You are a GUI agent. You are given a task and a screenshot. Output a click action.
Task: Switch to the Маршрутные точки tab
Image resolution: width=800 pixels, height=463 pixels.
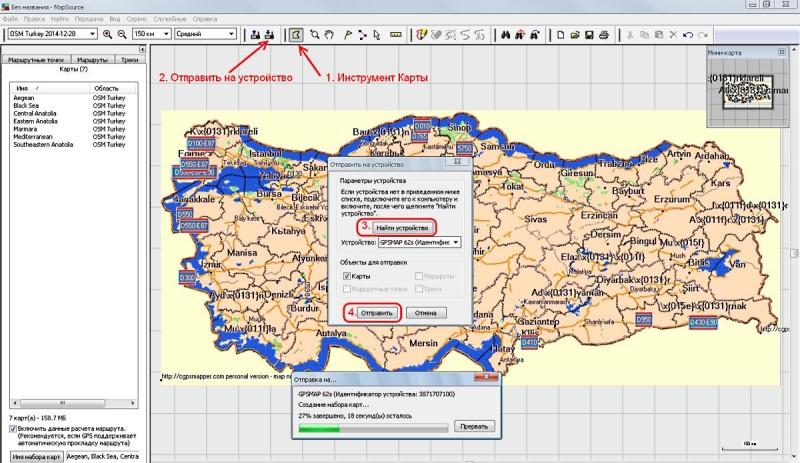(x=36, y=60)
